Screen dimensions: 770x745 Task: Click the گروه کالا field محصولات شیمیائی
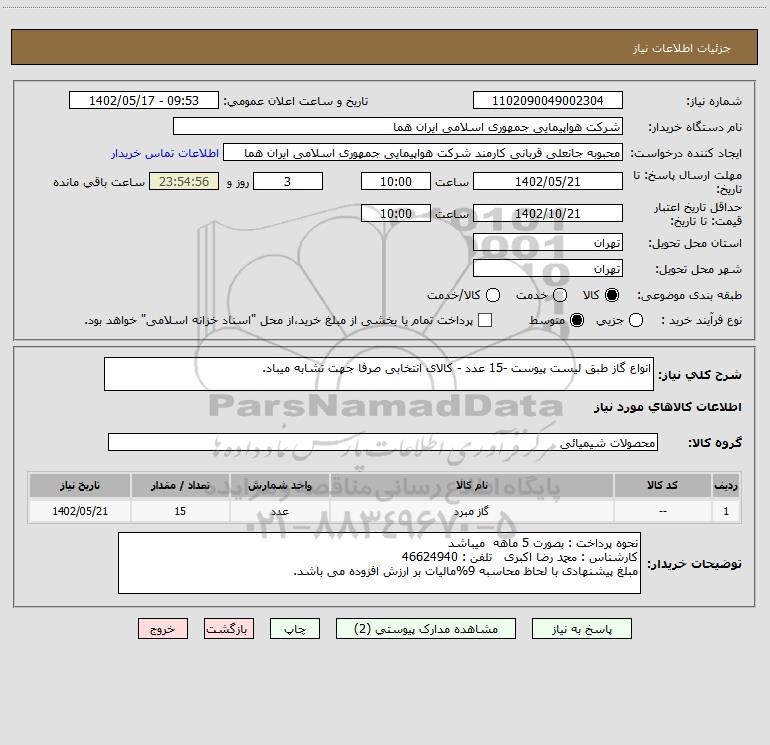click(383, 442)
